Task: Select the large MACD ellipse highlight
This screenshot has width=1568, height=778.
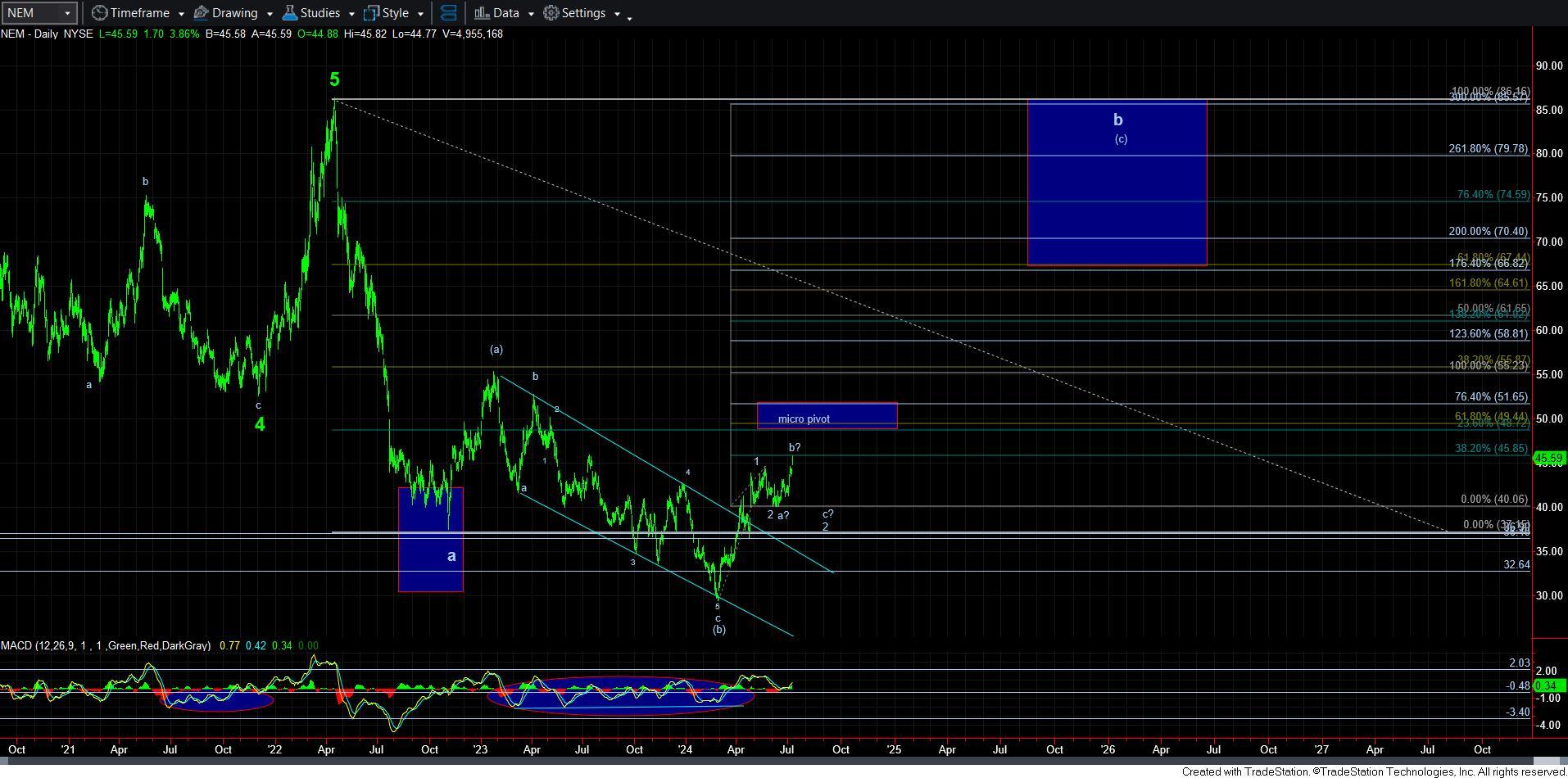Action: click(620, 695)
